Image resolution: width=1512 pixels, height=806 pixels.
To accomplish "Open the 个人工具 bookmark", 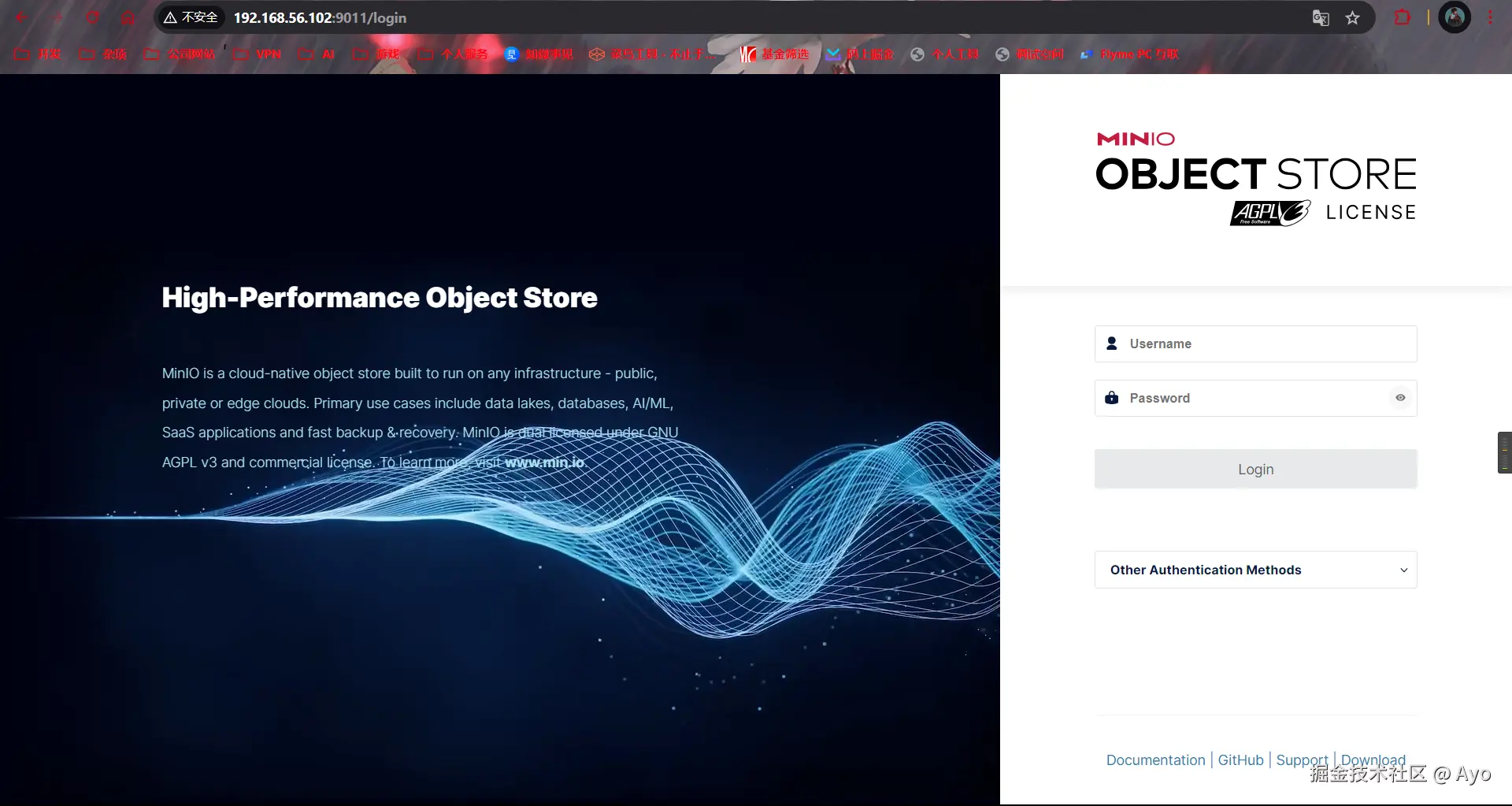I will (945, 54).
